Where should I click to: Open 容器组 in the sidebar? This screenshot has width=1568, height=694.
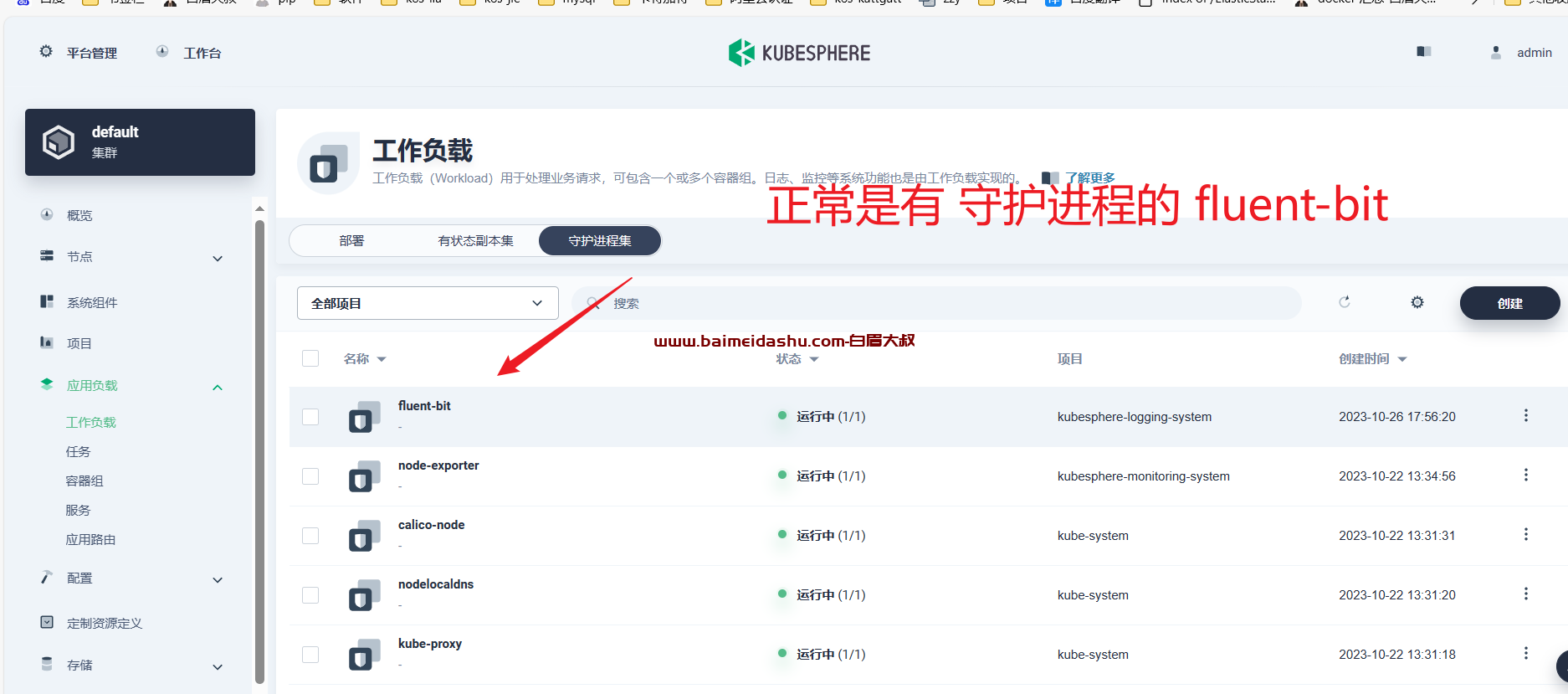tap(85, 481)
